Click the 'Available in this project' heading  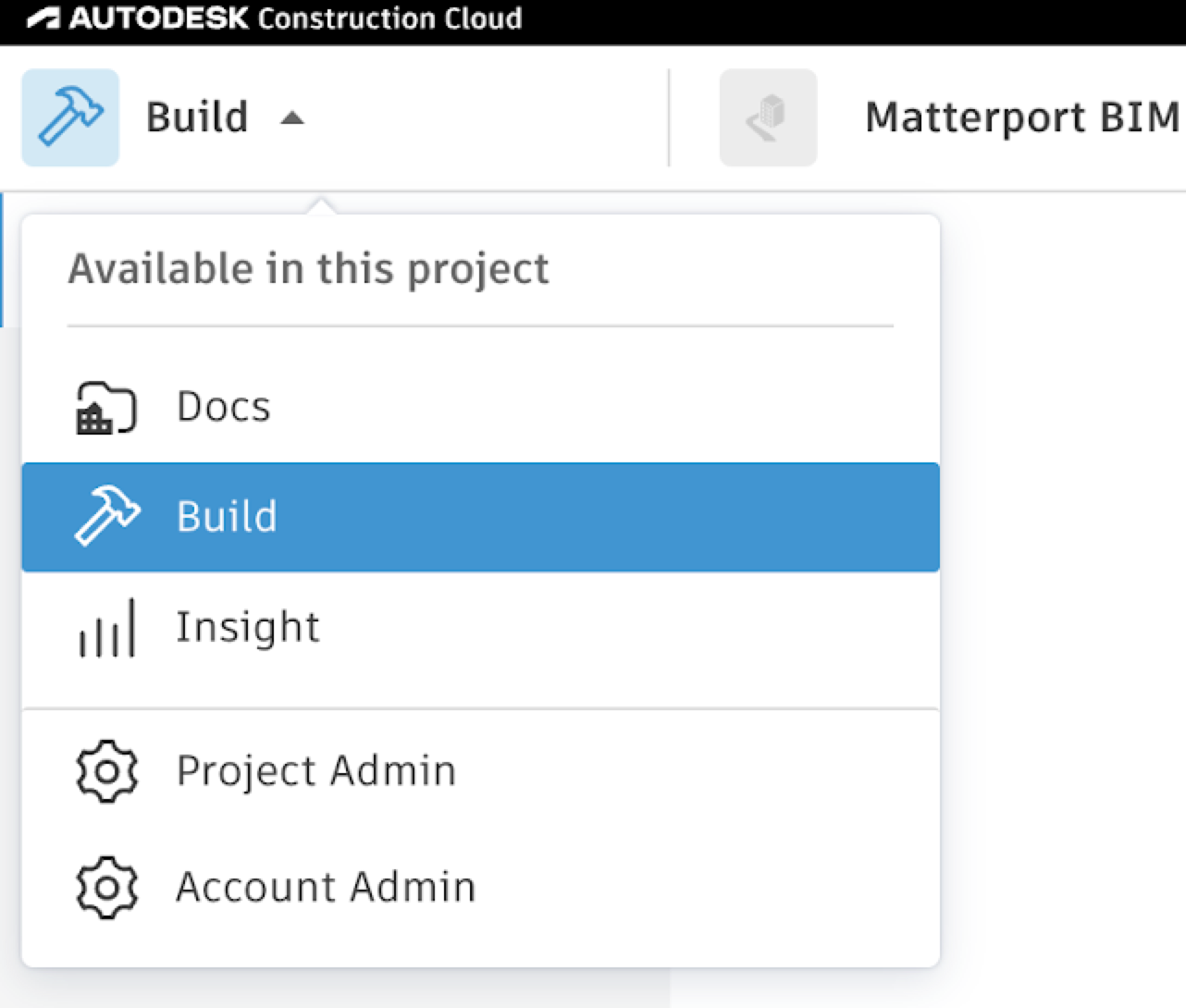point(309,269)
